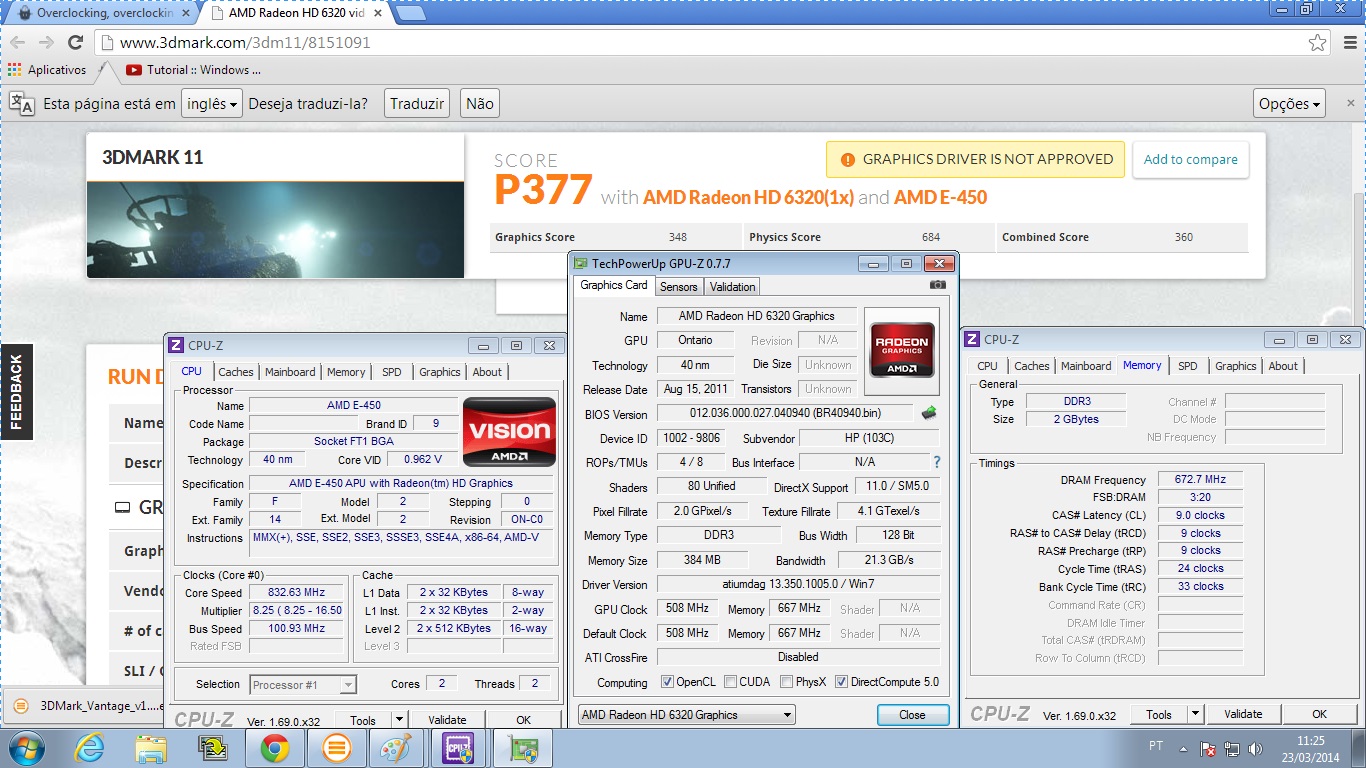
Task: Open the Aplicativos apps bookmark
Action: (x=47, y=70)
